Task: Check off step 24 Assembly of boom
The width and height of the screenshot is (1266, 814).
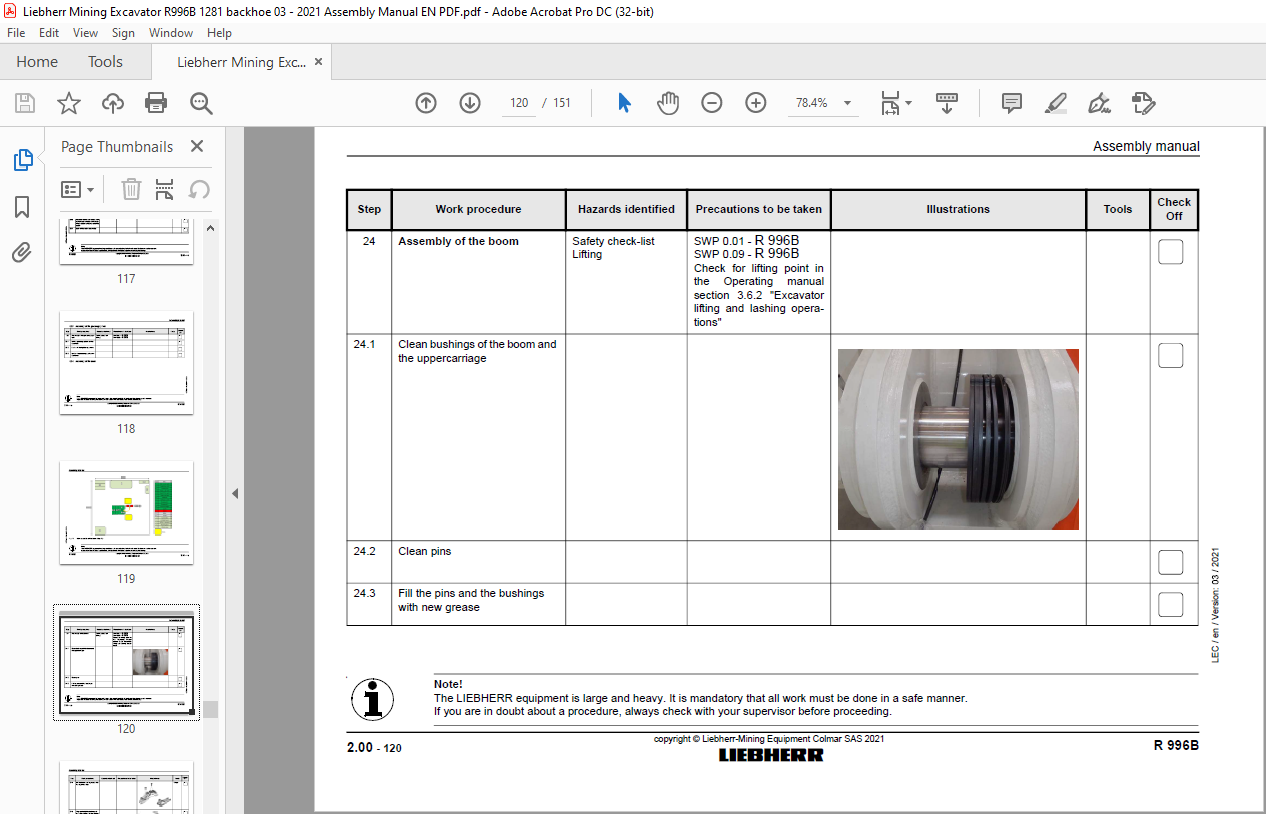Action: (1171, 252)
